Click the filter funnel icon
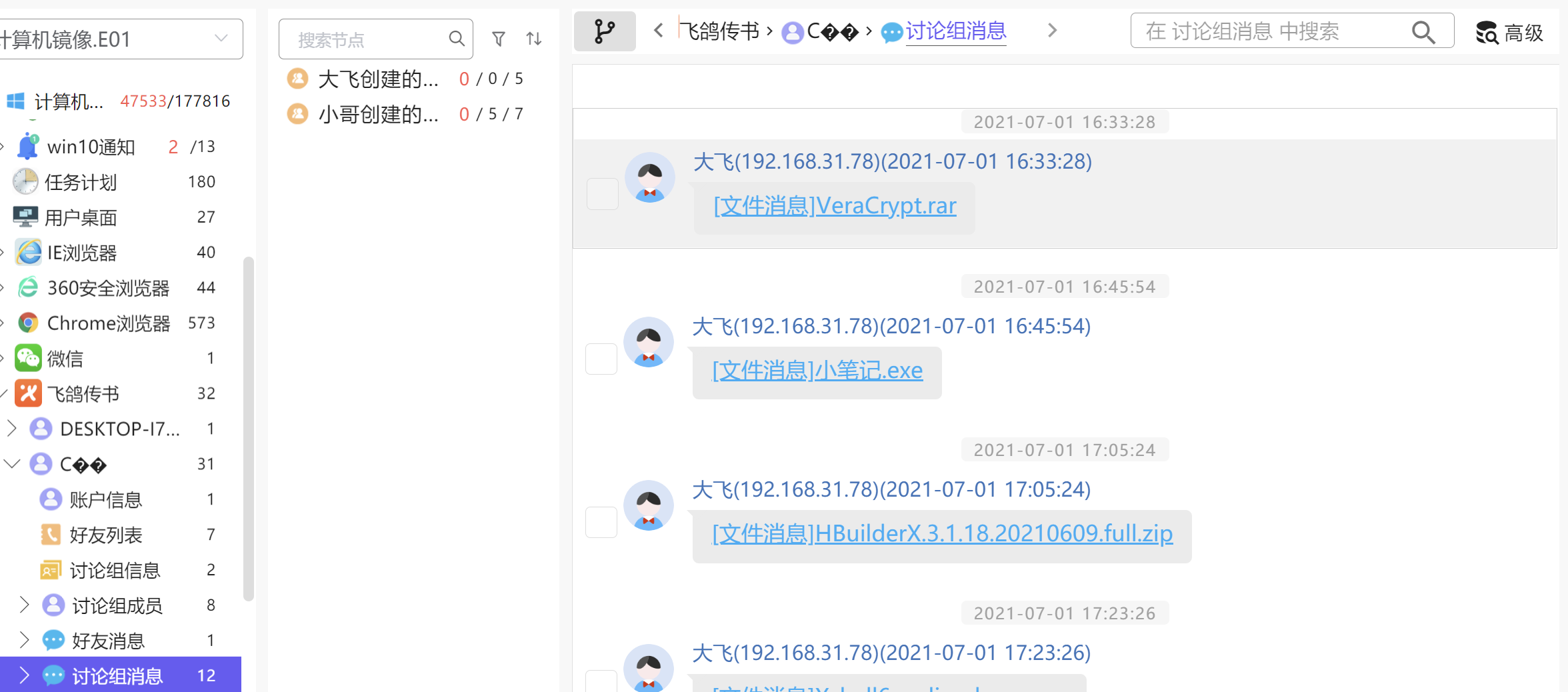Image resolution: width=1568 pixels, height=692 pixels. pos(498,39)
